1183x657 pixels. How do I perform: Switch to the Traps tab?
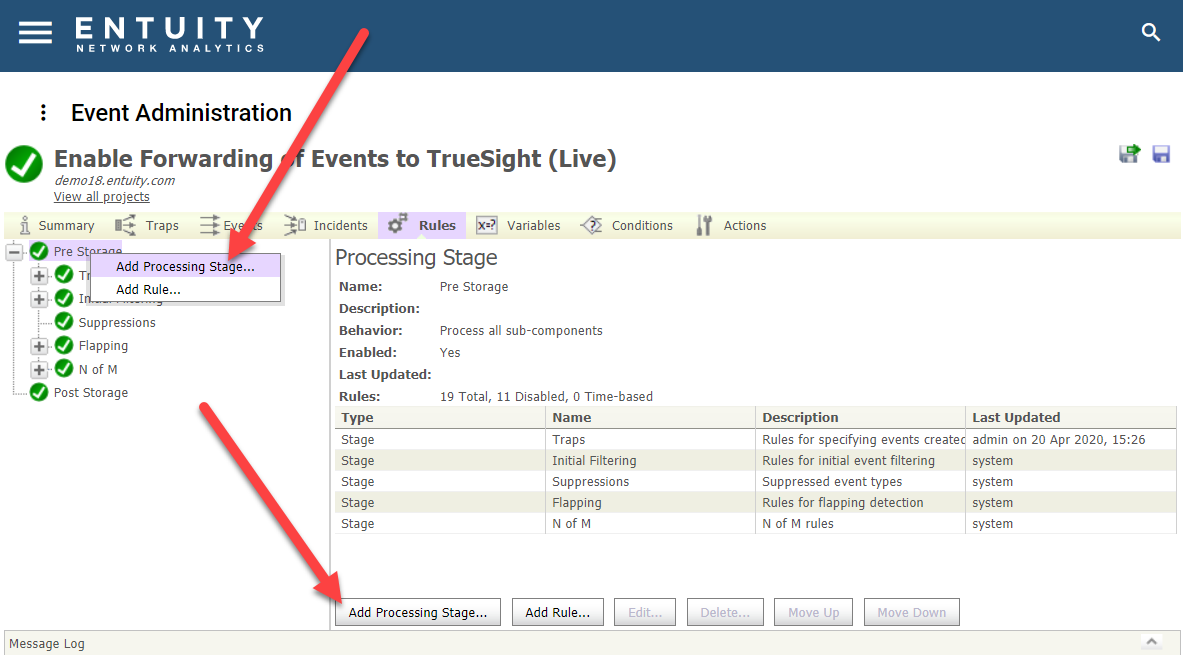point(147,226)
